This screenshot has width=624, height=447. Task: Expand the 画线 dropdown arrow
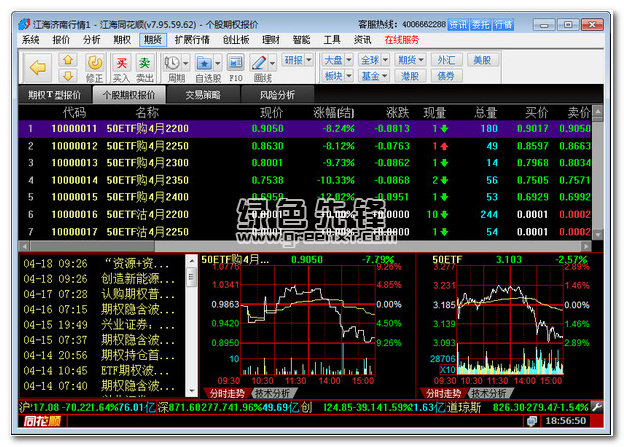[273, 63]
